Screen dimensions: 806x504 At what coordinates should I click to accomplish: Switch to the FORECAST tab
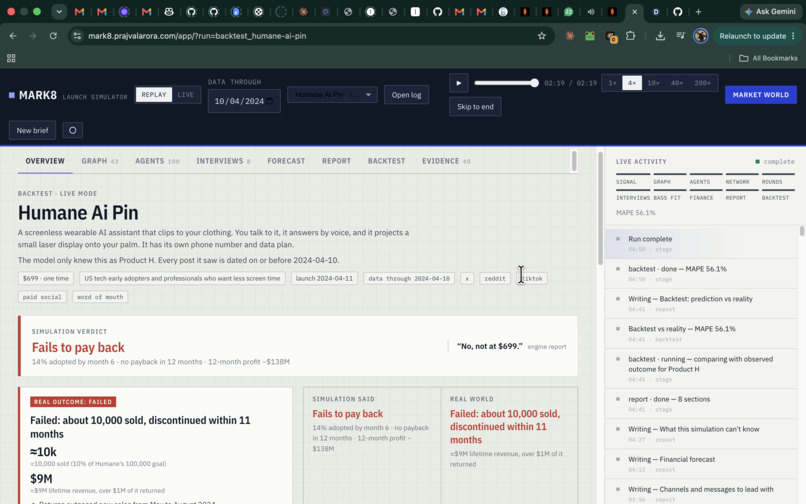pyautogui.click(x=286, y=161)
